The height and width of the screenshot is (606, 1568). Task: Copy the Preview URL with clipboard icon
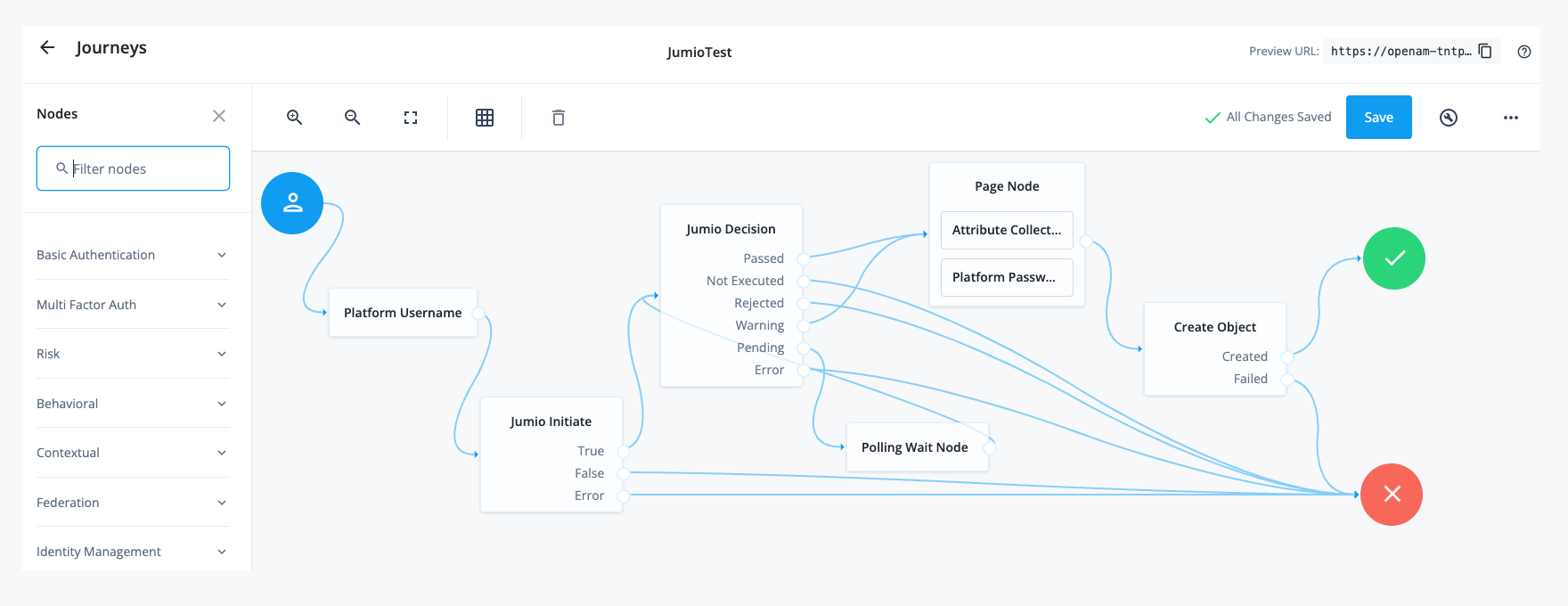coord(1485,51)
